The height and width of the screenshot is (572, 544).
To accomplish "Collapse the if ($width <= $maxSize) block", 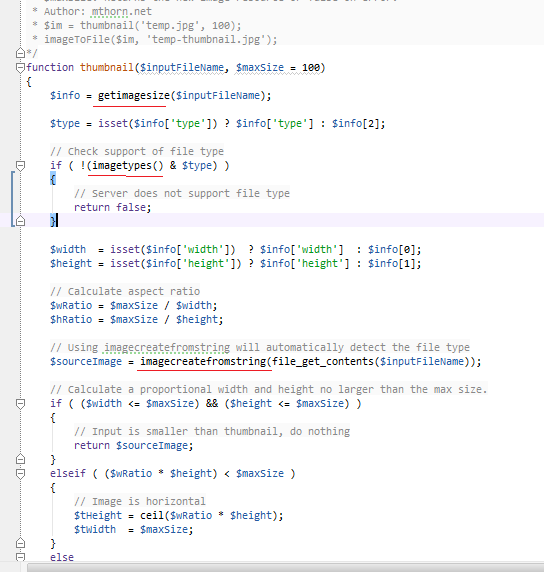I will coord(20,404).
